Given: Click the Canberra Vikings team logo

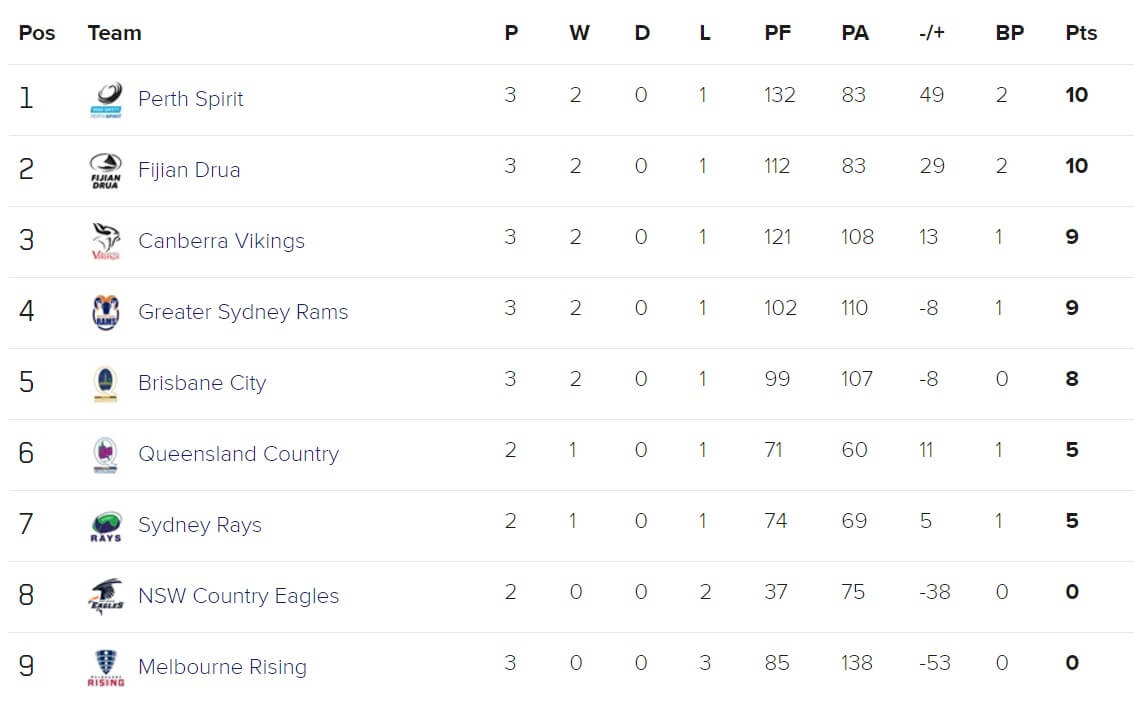Looking at the screenshot, I should pos(106,242).
